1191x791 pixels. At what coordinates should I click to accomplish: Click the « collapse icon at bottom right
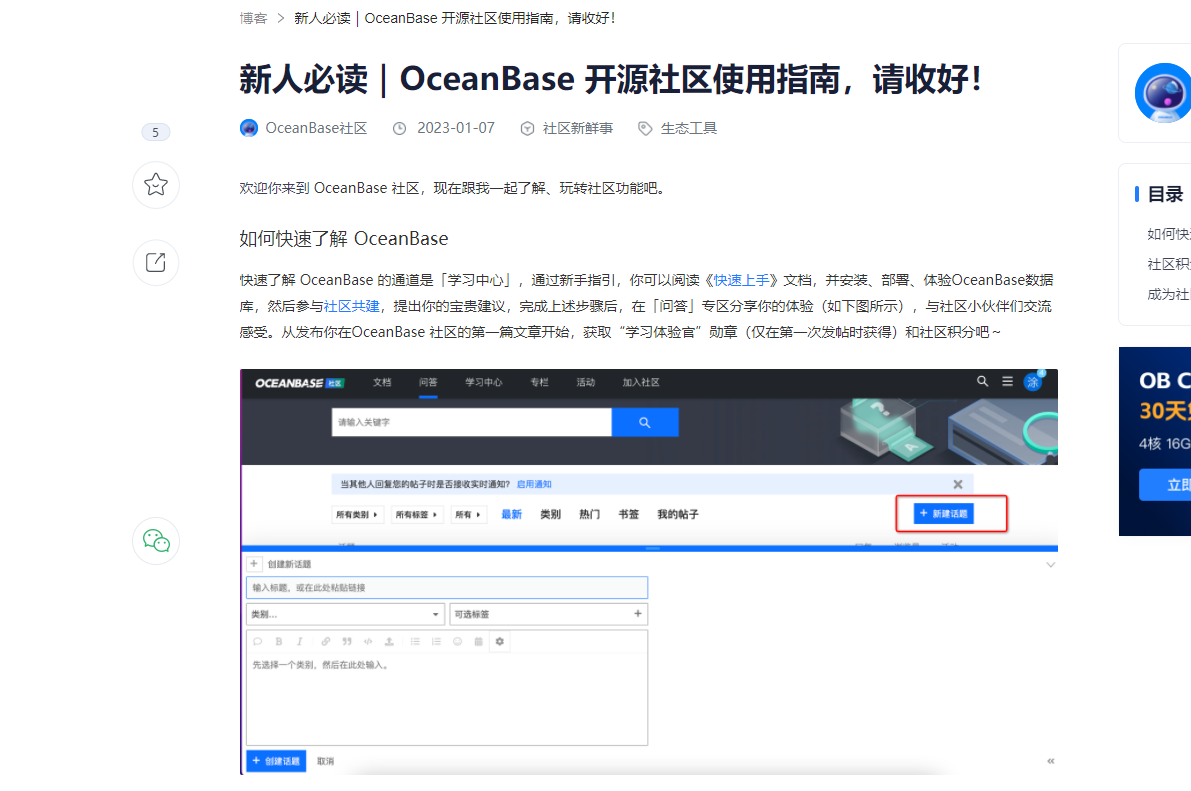[x=1050, y=761]
